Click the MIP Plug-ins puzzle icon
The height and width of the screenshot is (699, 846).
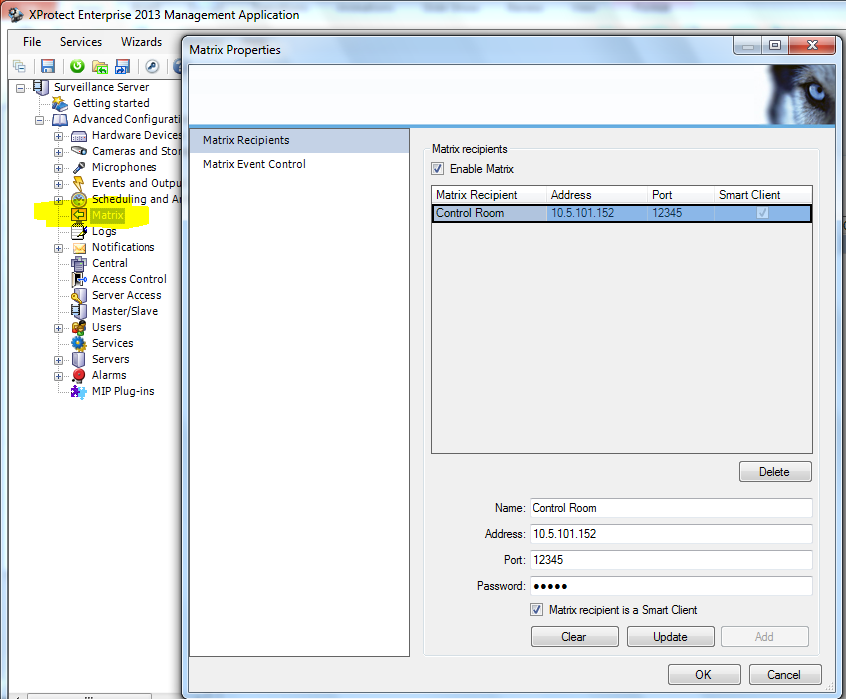pos(78,391)
